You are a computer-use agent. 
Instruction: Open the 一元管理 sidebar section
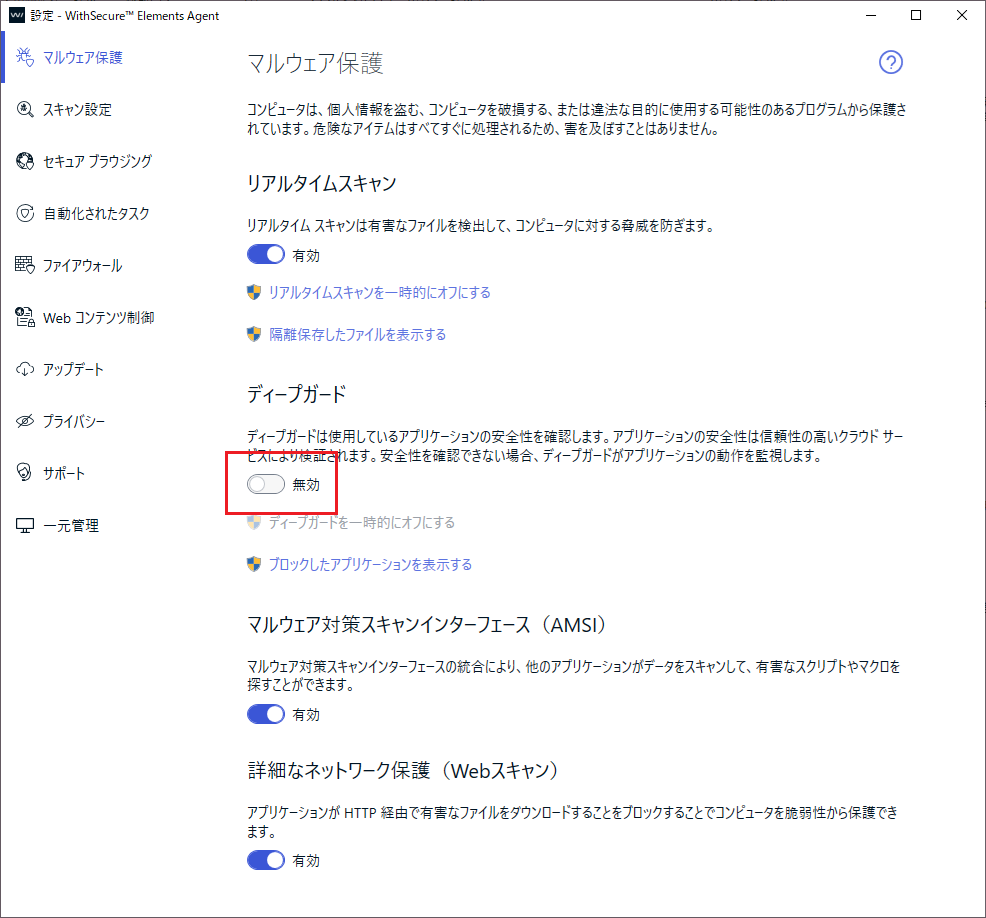pyautogui.click(x=70, y=525)
